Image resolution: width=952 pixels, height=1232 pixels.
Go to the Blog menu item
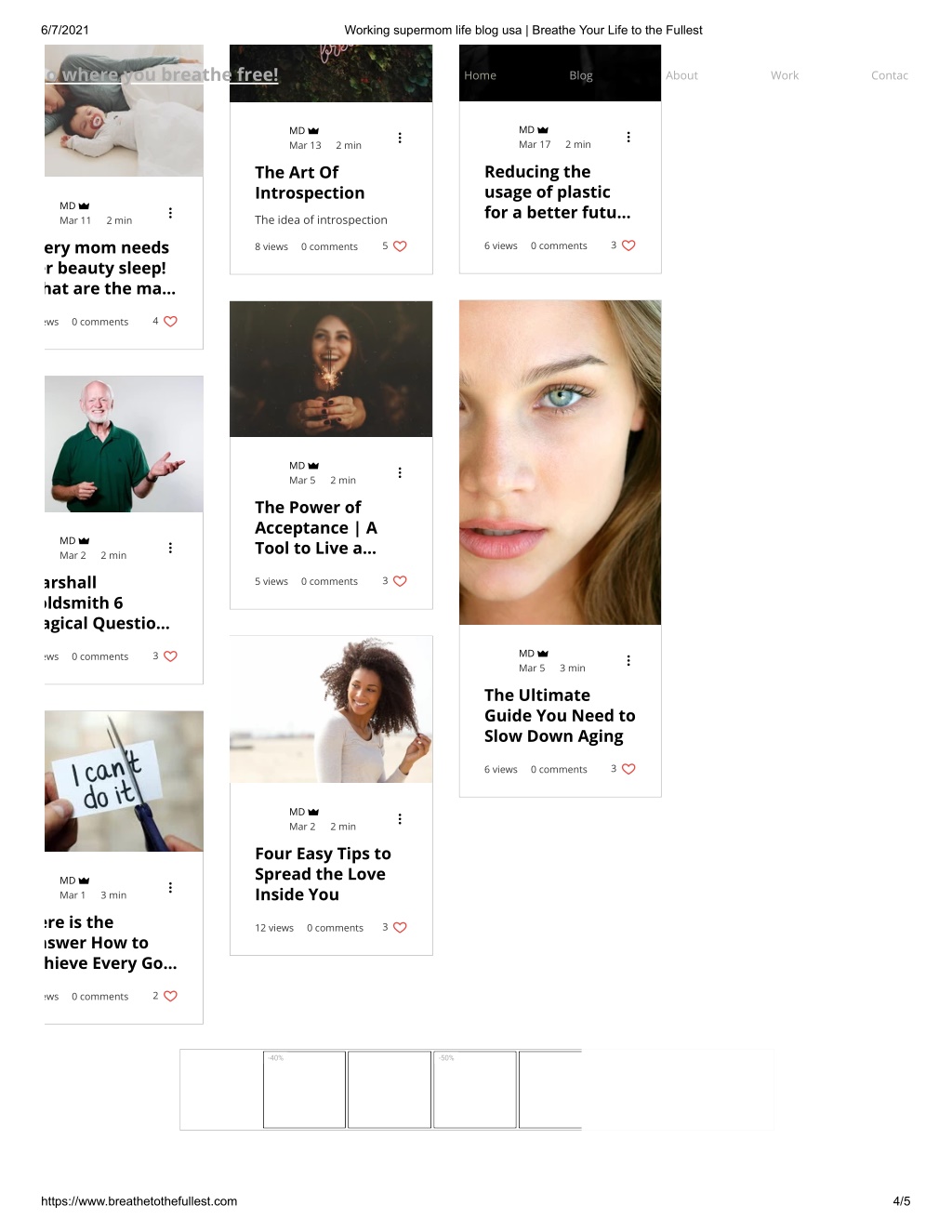click(581, 75)
